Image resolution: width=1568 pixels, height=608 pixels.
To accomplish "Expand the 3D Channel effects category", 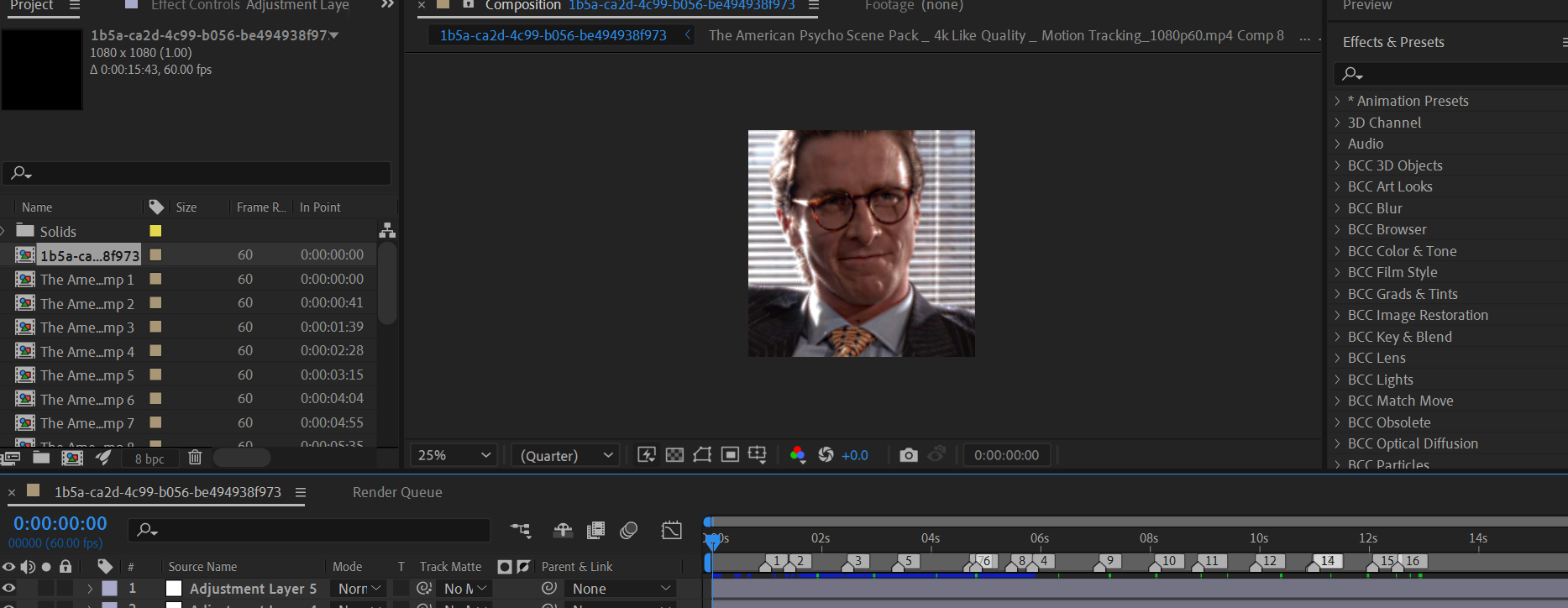I will 1337,123.
